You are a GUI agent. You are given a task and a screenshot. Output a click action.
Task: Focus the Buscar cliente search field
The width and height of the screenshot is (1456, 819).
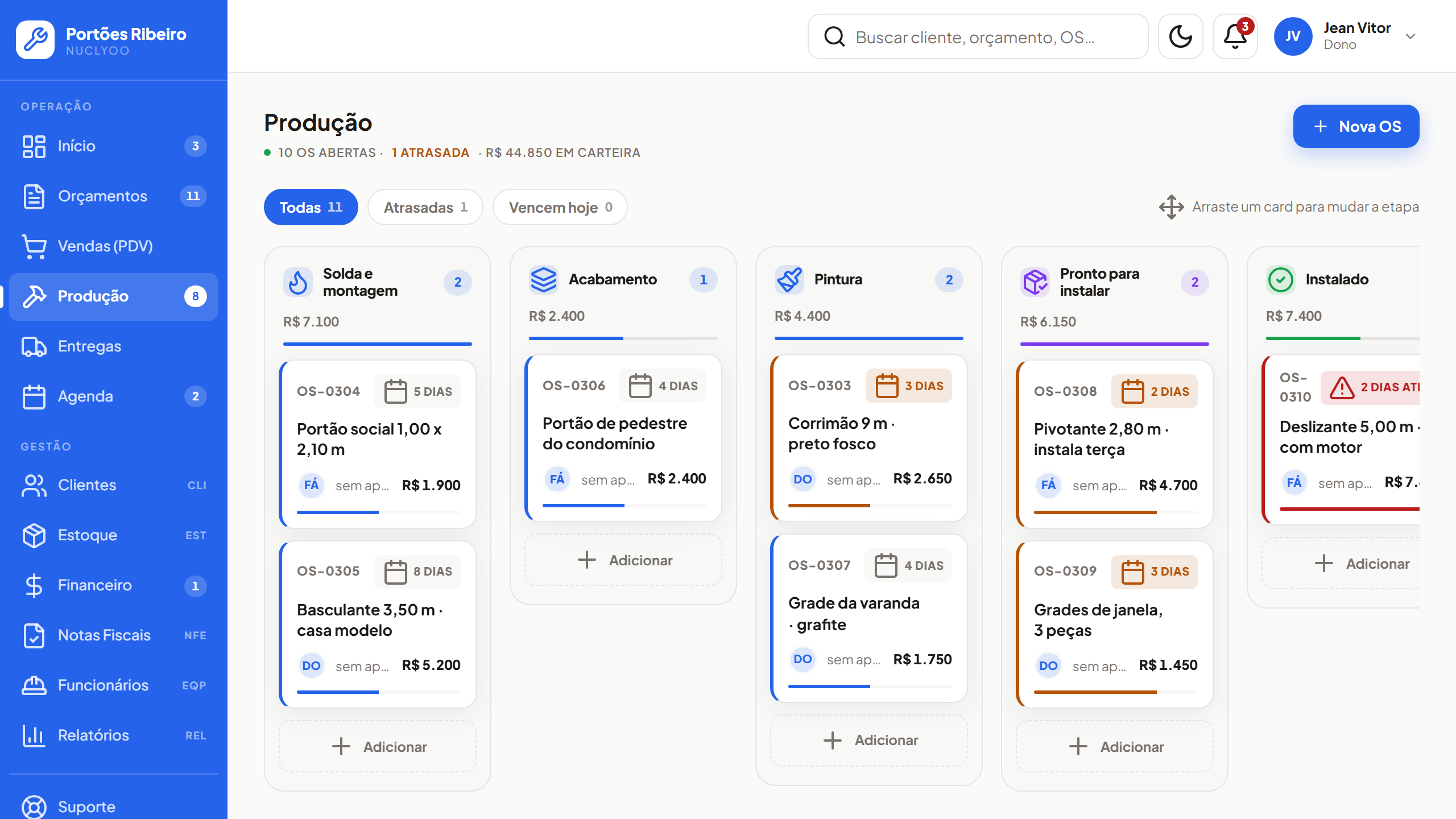(978, 36)
